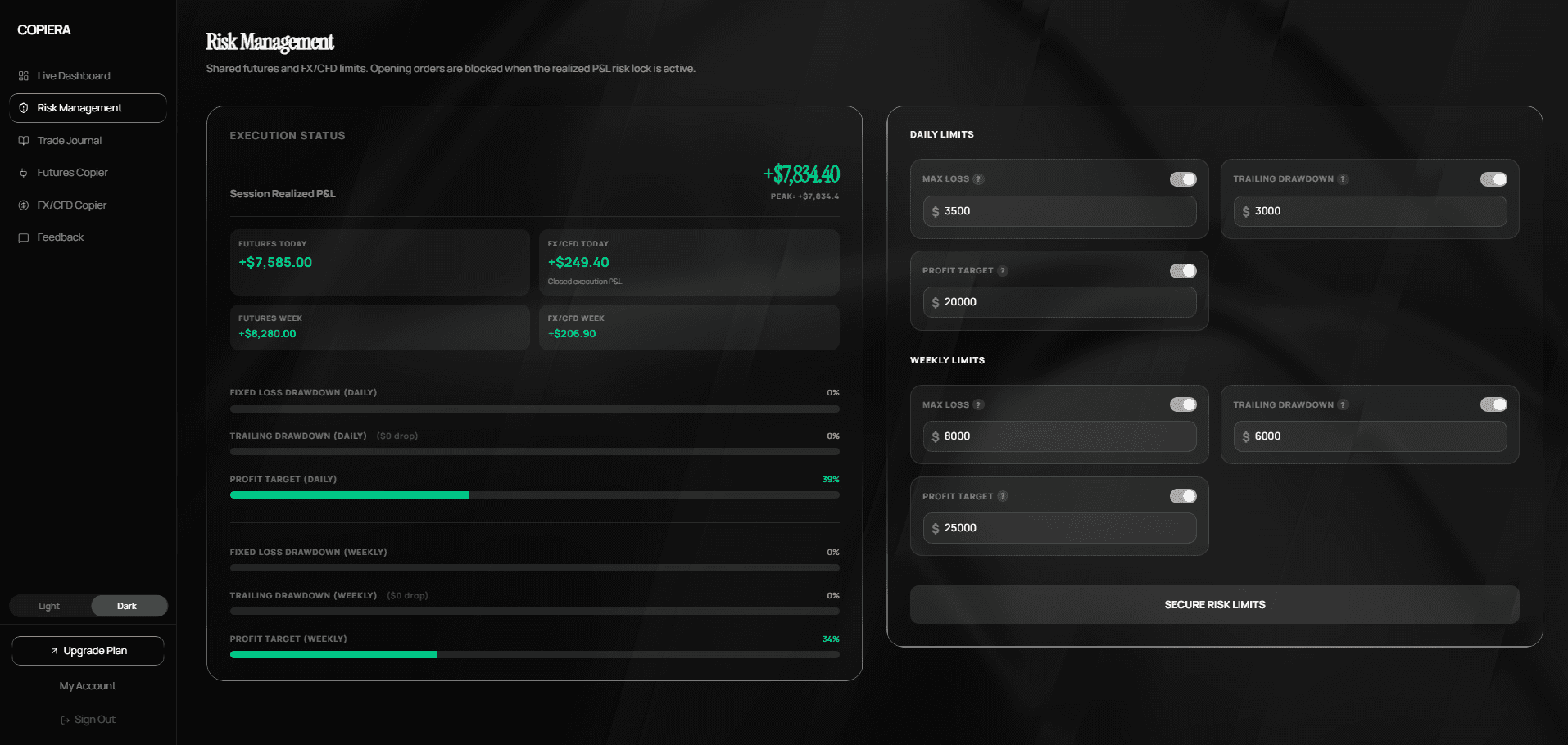
Task: Click help icon beside weekly Trailing Drawdown
Action: [x=1343, y=405]
